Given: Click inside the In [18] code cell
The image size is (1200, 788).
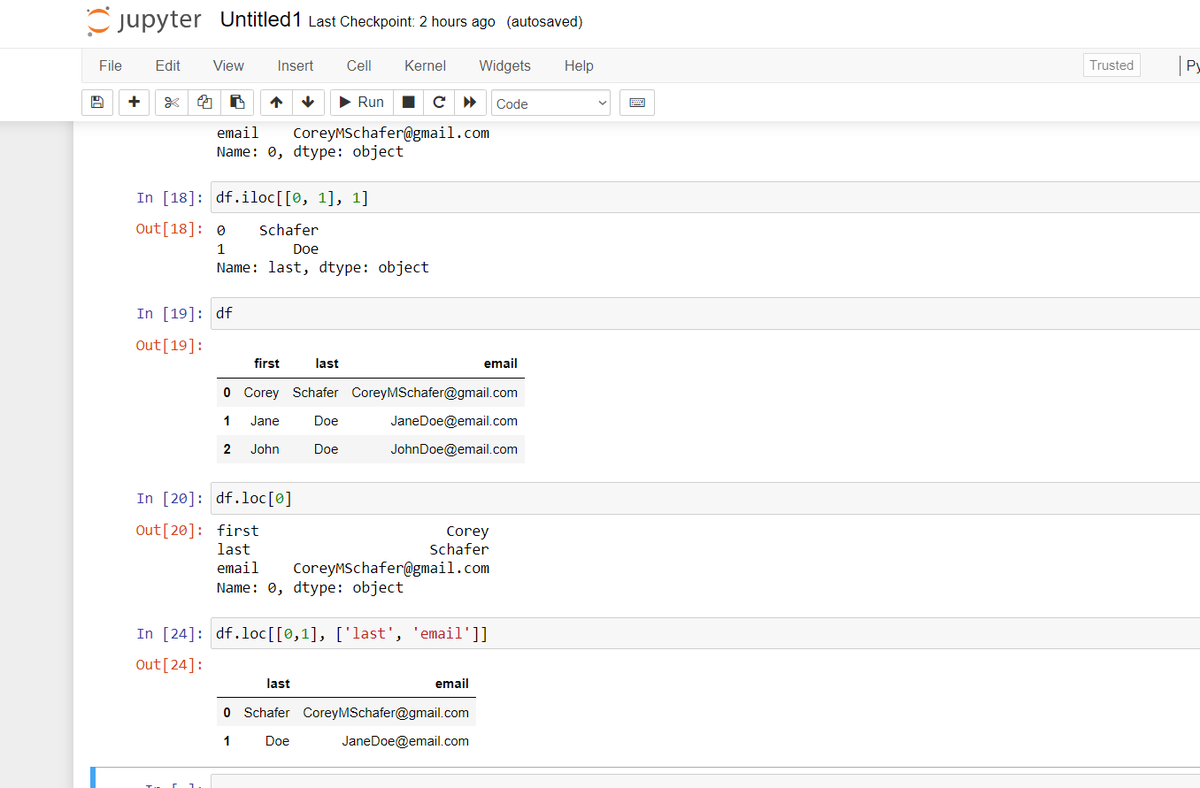Looking at the screenshot, I should pyautogui.click(x=705, y=197).
